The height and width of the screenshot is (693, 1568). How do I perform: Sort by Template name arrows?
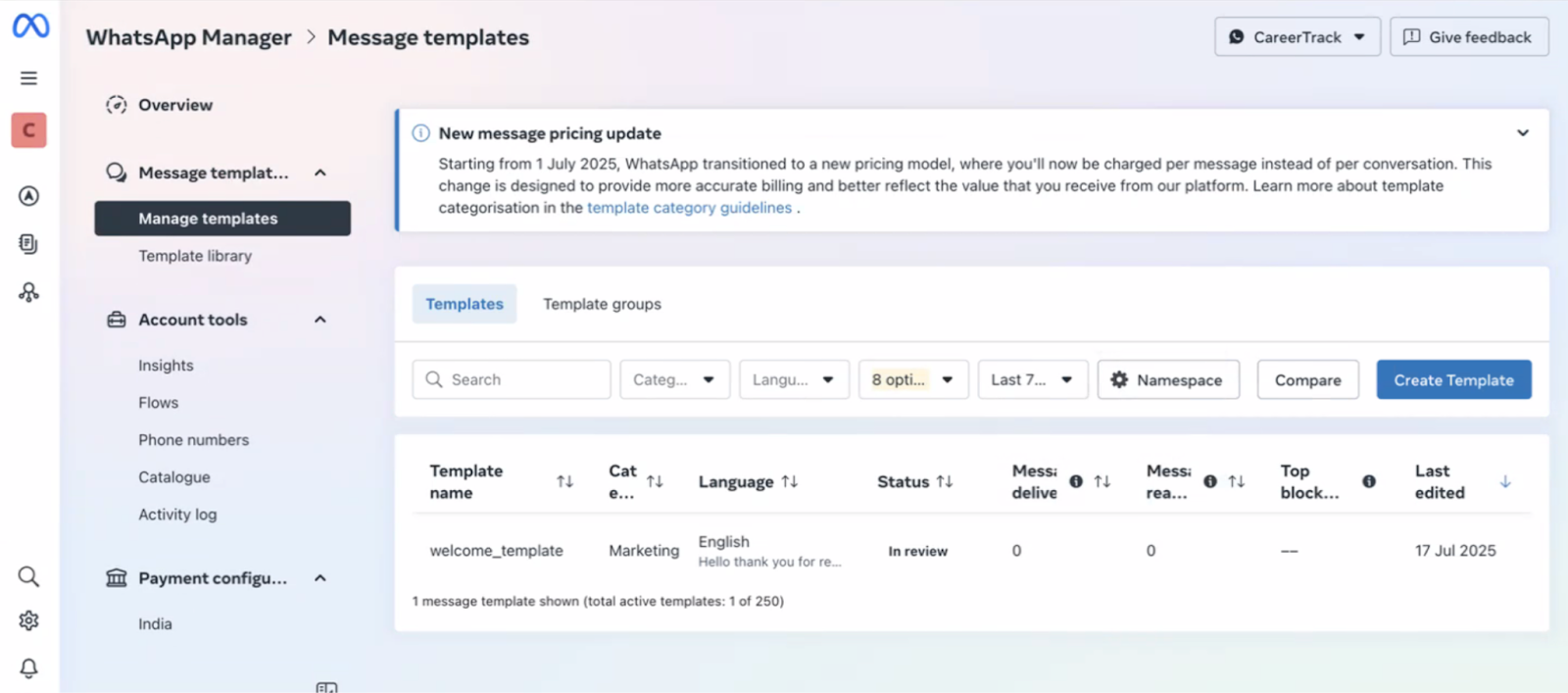[x=565, y=481]
